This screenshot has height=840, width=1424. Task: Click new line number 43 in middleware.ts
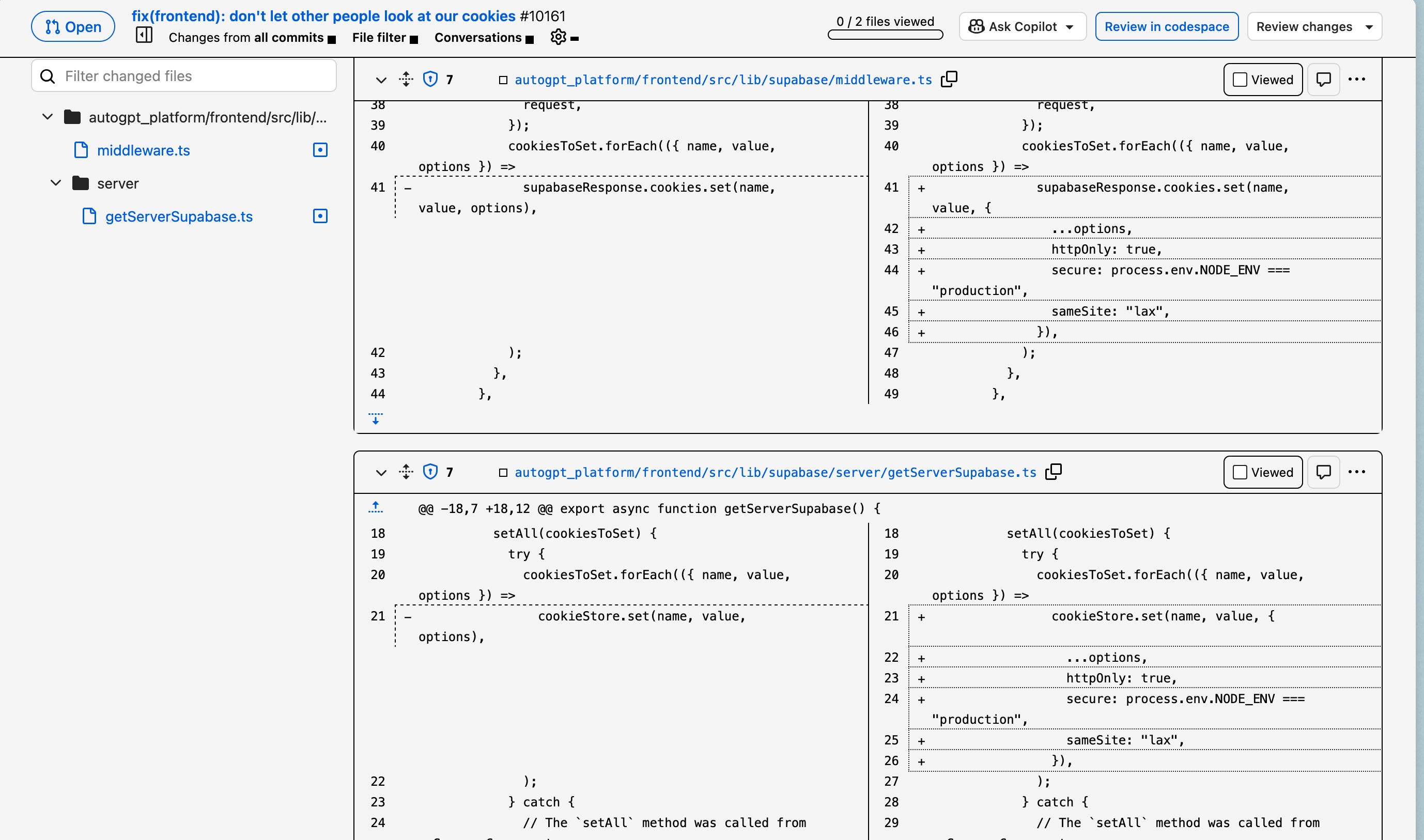pyautogui.click(x=891, y=249)
